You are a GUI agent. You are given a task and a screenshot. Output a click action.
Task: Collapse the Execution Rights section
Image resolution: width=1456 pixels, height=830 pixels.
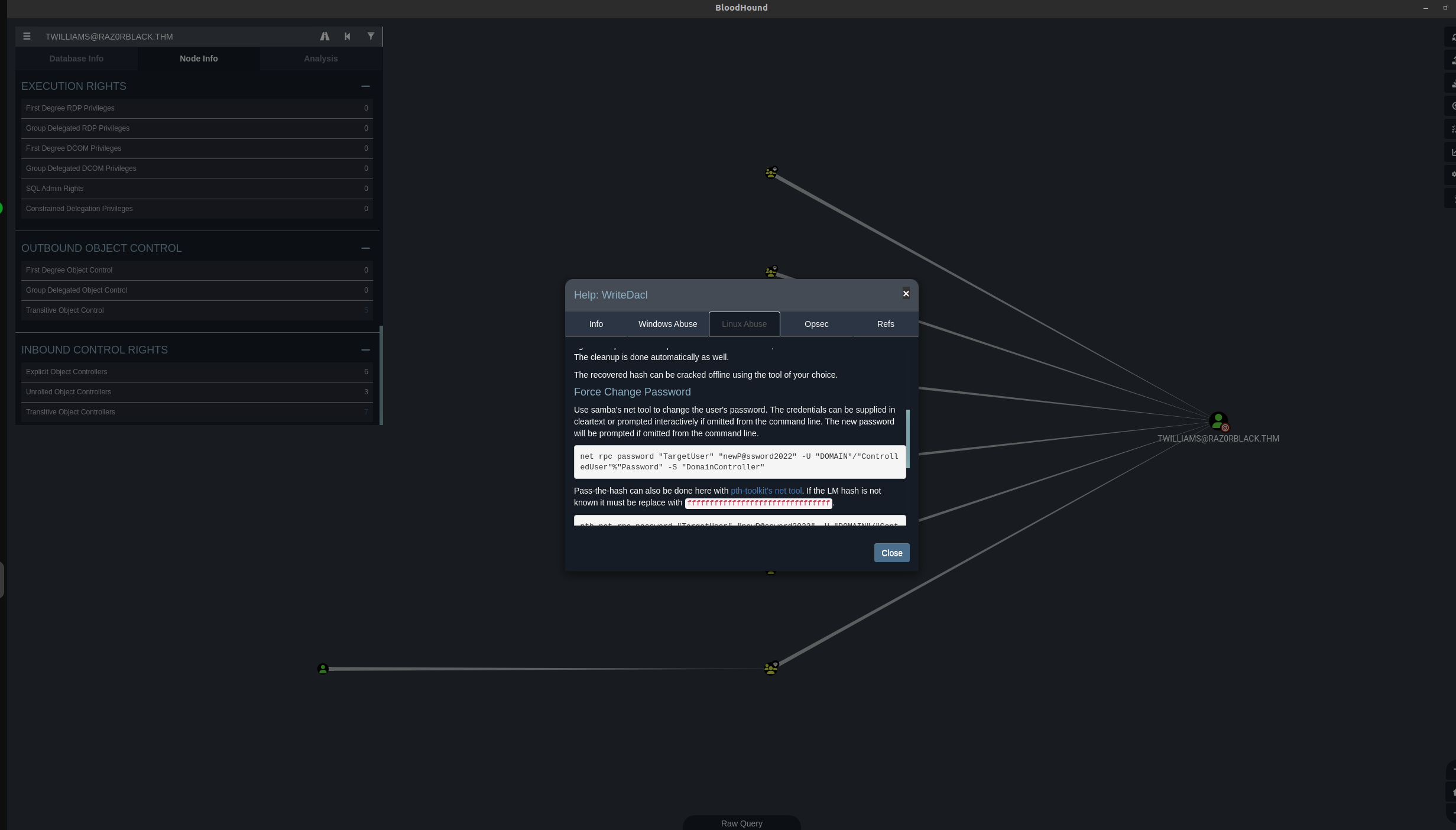tap(365, 86)
